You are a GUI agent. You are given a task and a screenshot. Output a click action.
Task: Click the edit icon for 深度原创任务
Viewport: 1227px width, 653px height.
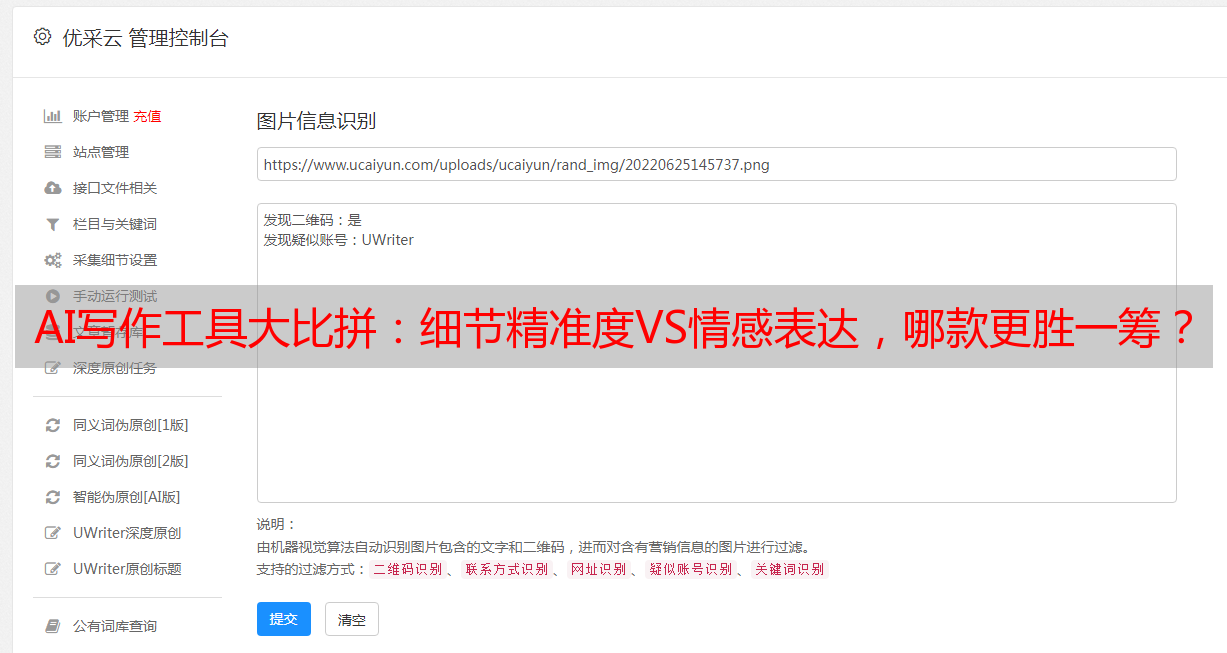pyautogui.click(x=53, y=368)
